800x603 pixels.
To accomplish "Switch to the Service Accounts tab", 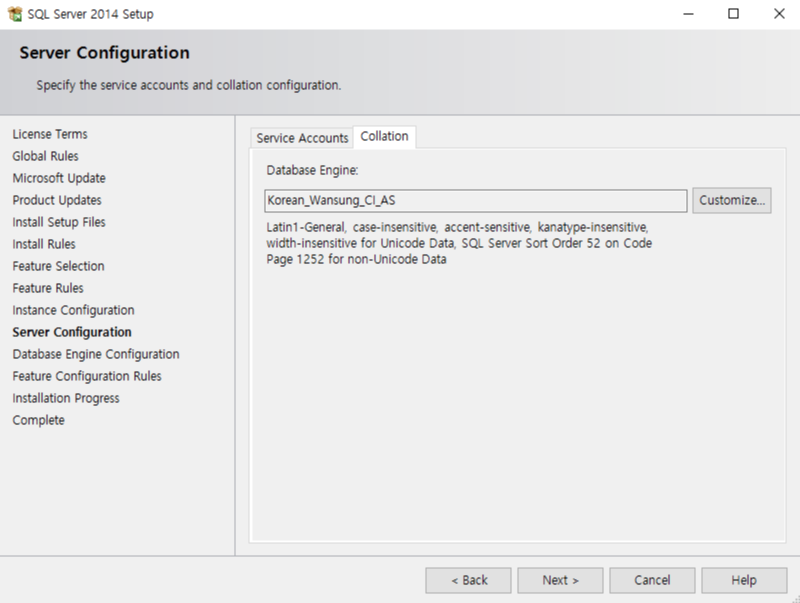I will (302, 138).
